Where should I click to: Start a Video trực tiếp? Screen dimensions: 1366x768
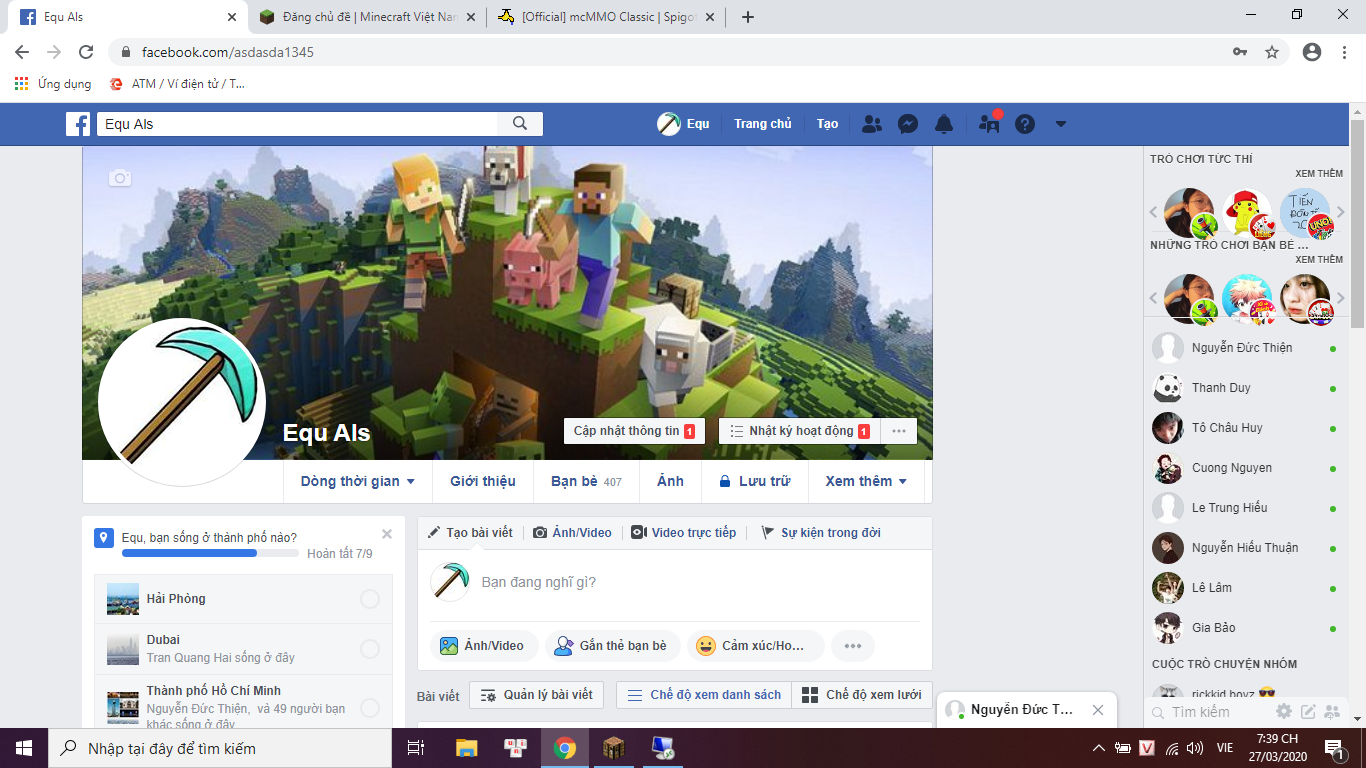tap(683, 533)
